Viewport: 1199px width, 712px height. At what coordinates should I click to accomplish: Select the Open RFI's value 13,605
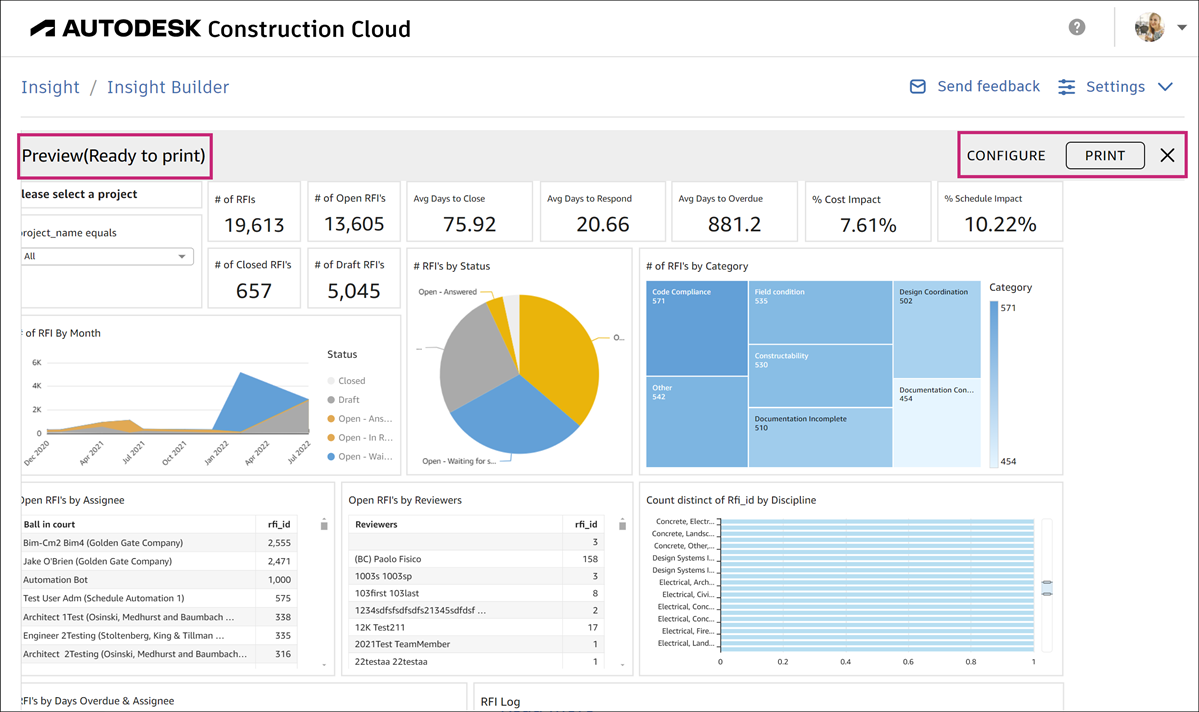pyautogui.click(x=353, y=224)
